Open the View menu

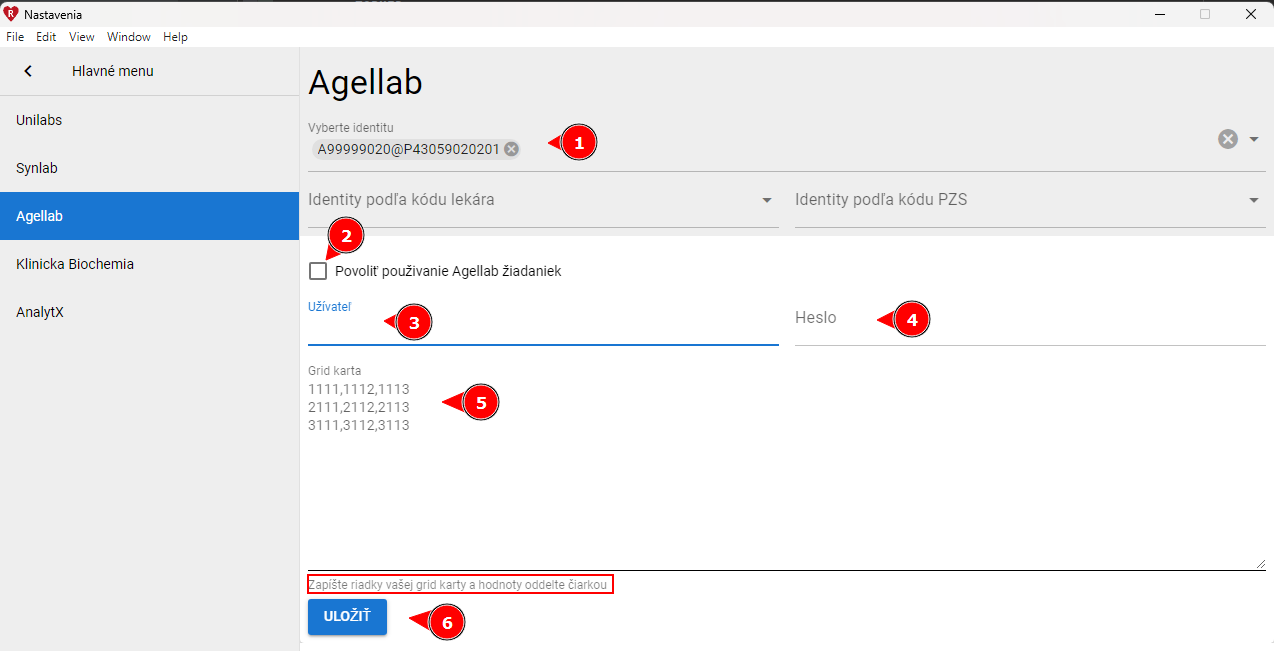(x=82, y=37)
